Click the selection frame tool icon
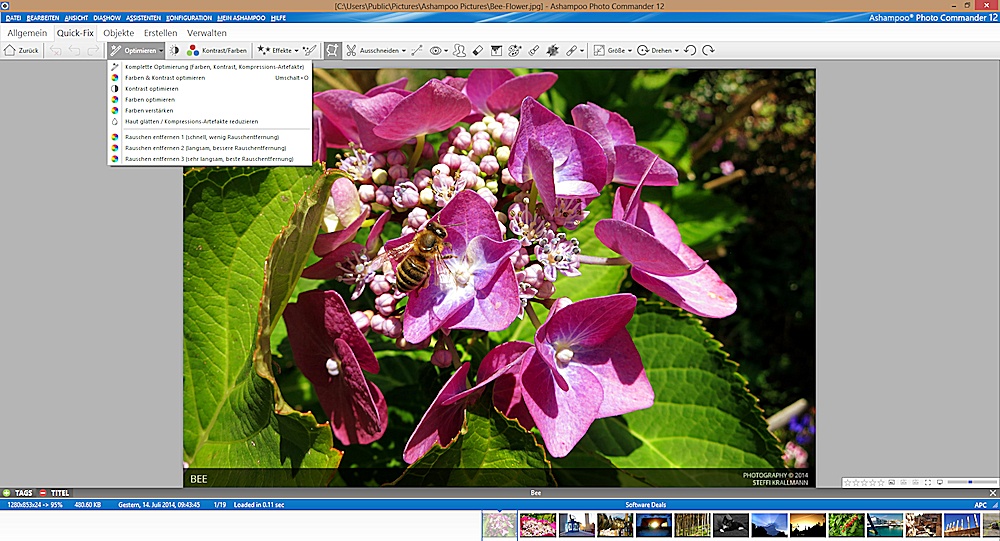This screenshot has width=1000, height=541. [332, 49]
